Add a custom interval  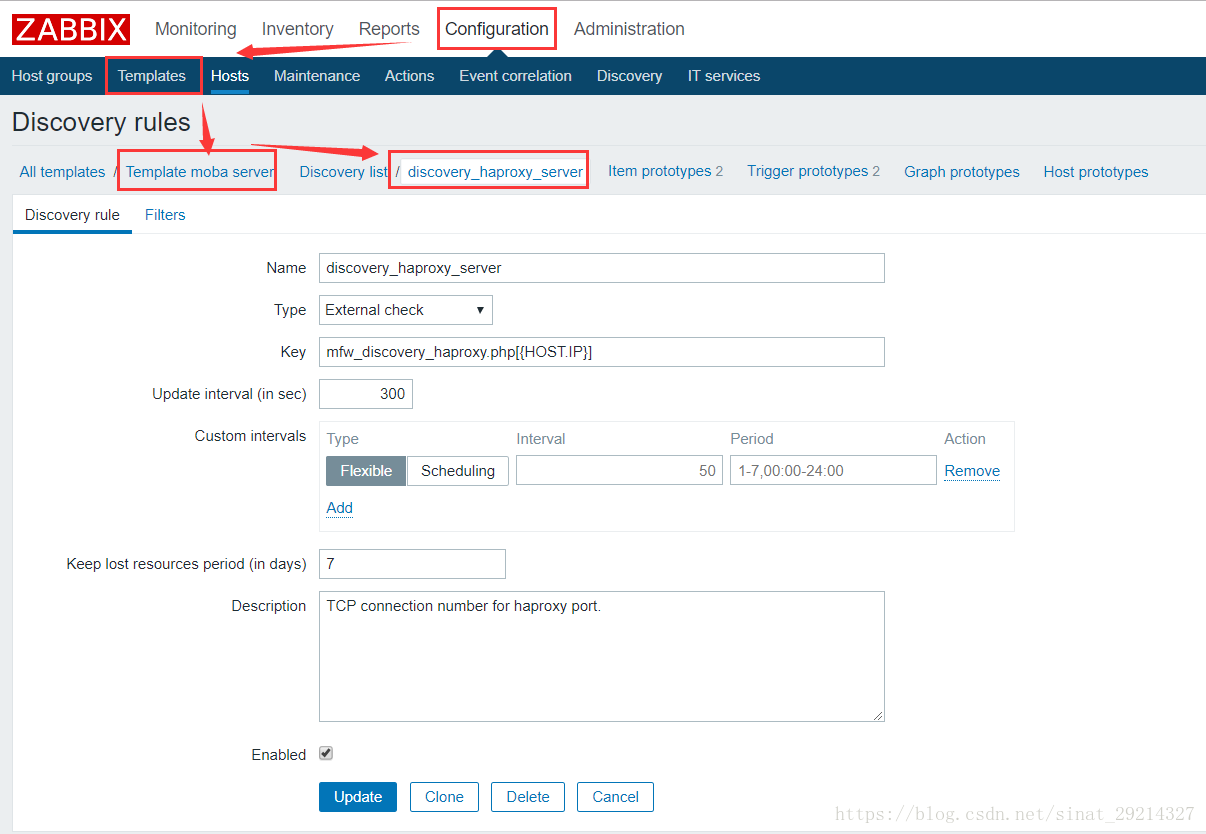coord(340,508)
